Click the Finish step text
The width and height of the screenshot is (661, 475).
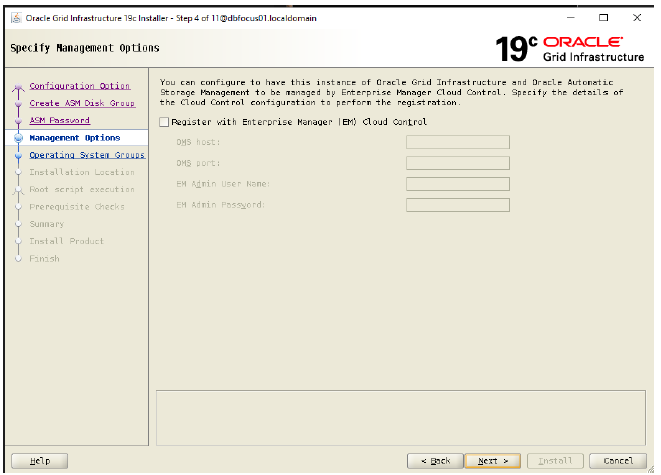click(x=44, y=258)
